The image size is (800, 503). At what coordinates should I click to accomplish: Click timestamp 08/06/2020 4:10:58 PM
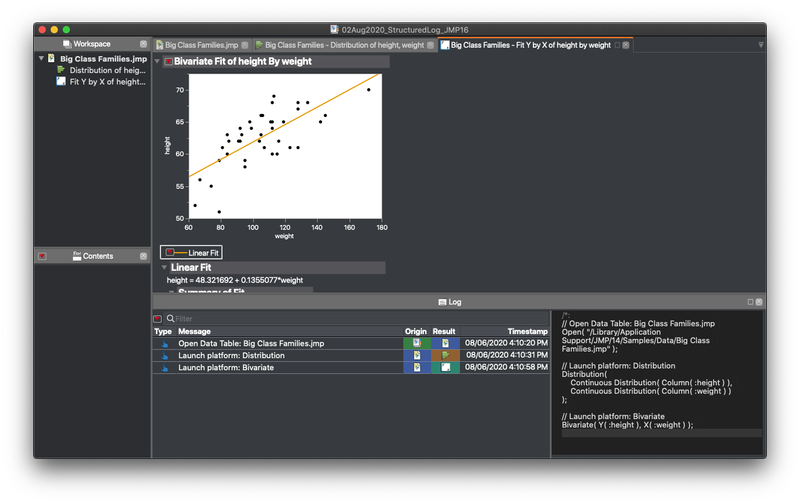click(506, 367)
